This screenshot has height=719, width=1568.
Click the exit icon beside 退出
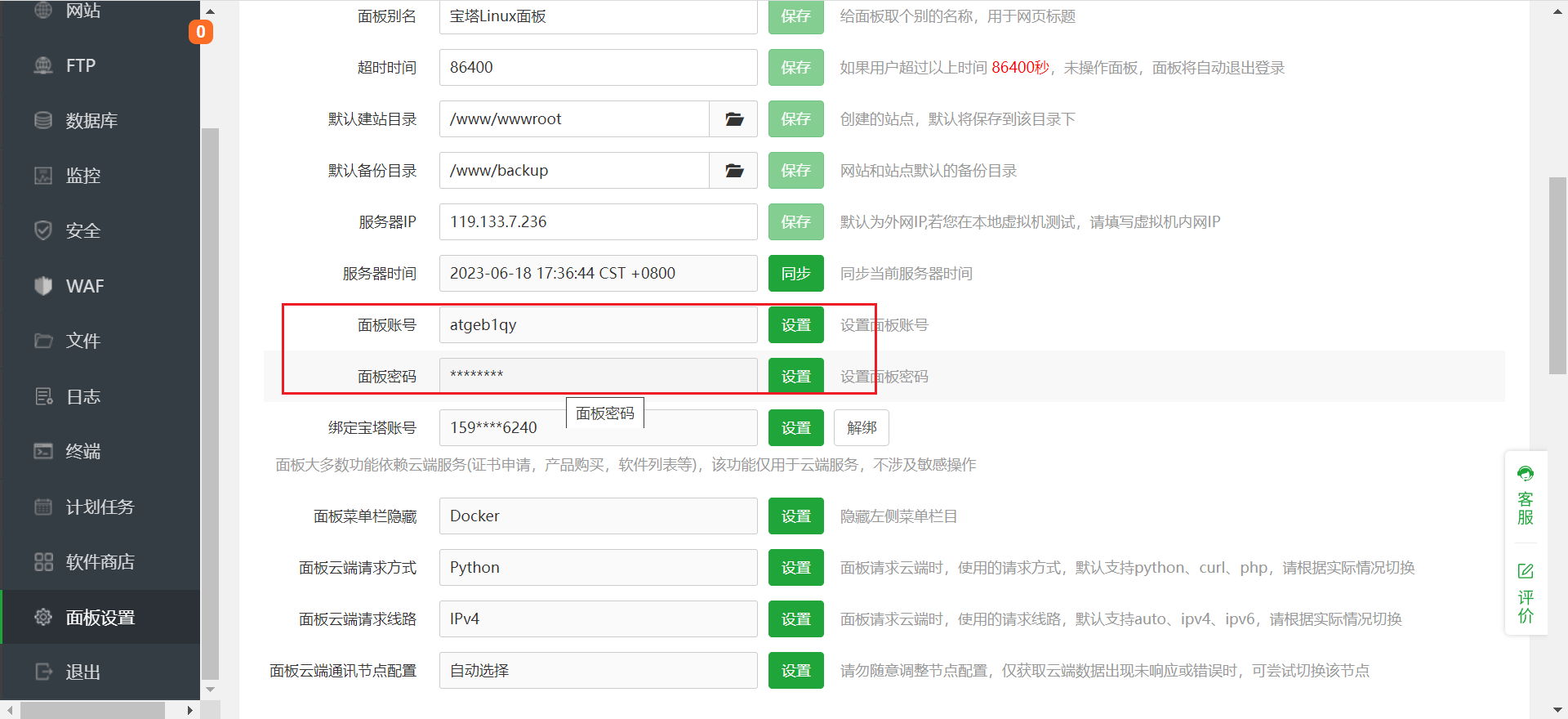click(x=43, y=672)
